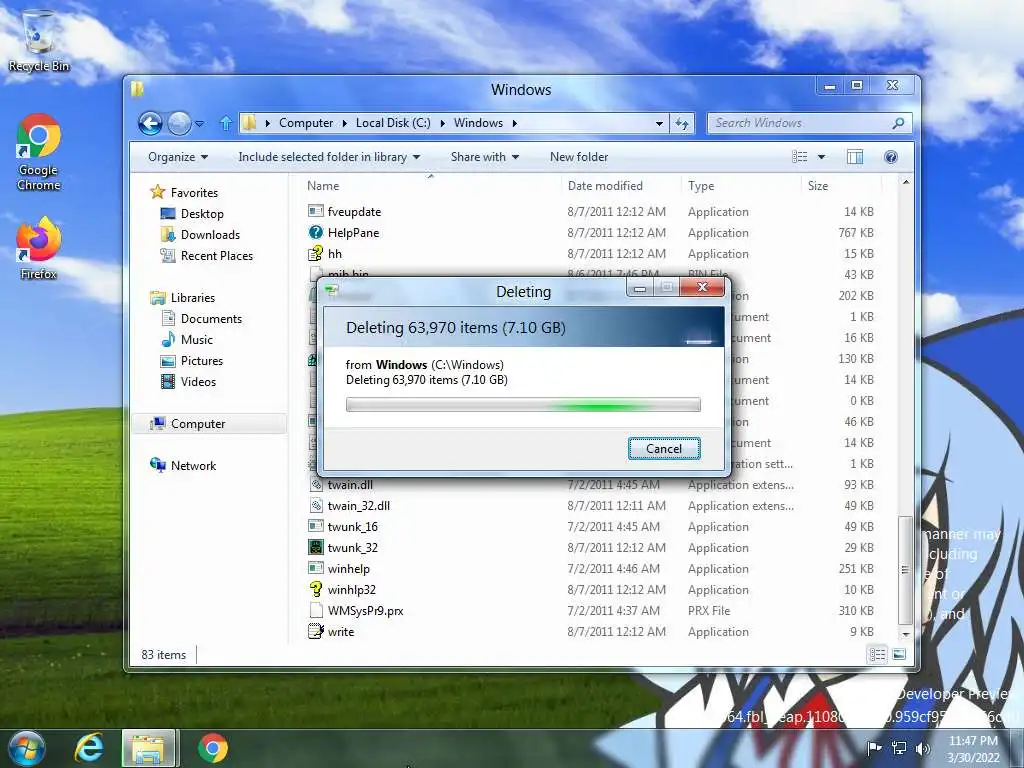
Task: Go back using Explorer Back arrow
Action: pos(150,123)
